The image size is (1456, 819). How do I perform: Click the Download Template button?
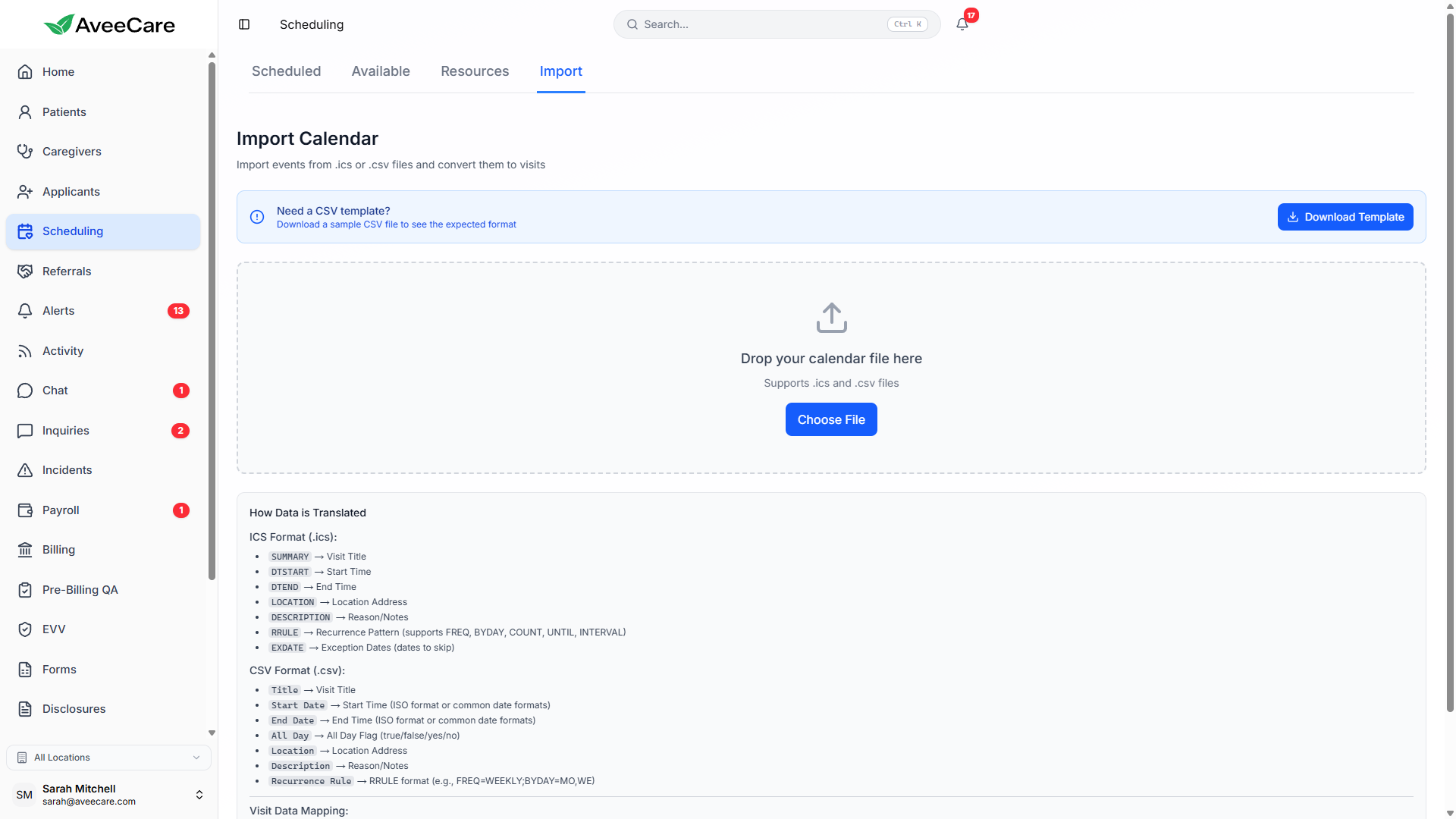click(1345, 217)
